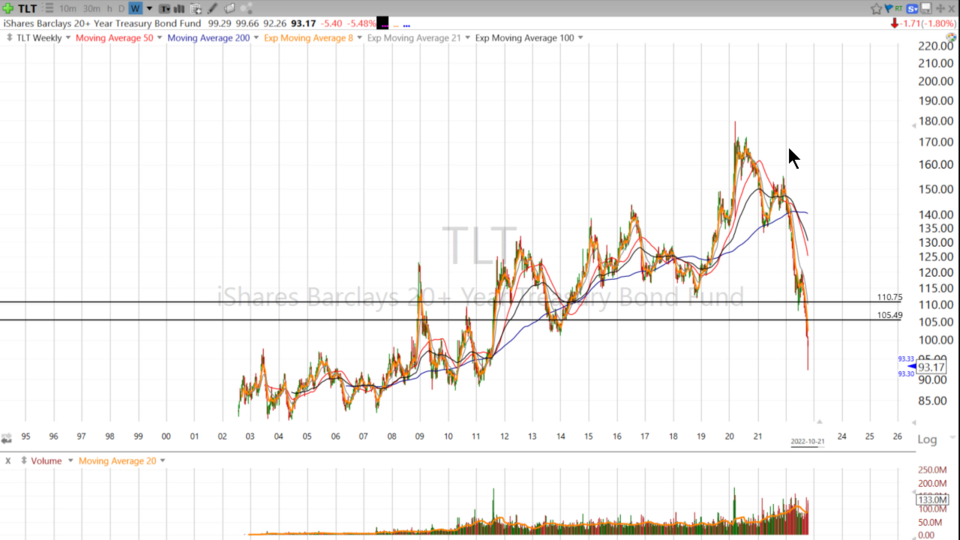Click the star favorite icon
This screenshot has height=540, width=960.
tap(877, 8)
